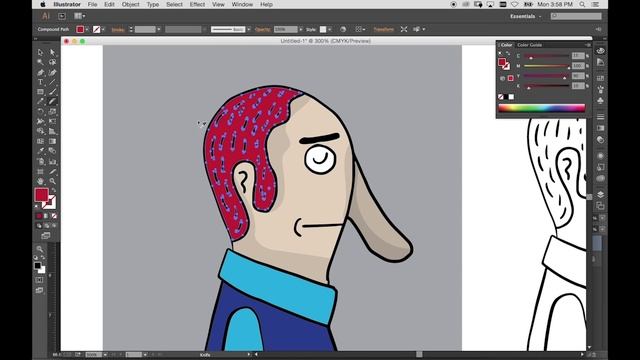The height and width of the screenshot is (360, 640).
Task: Select the Direct Selection tool
Action: [53, 52]
